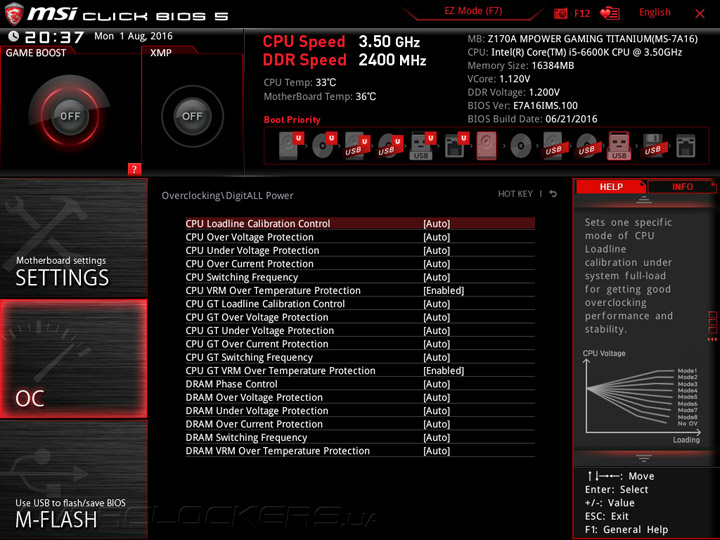
Task: Select the legacy USB CD/DVD boot icon
Action: pyautogui.click(x=586, y=146)
